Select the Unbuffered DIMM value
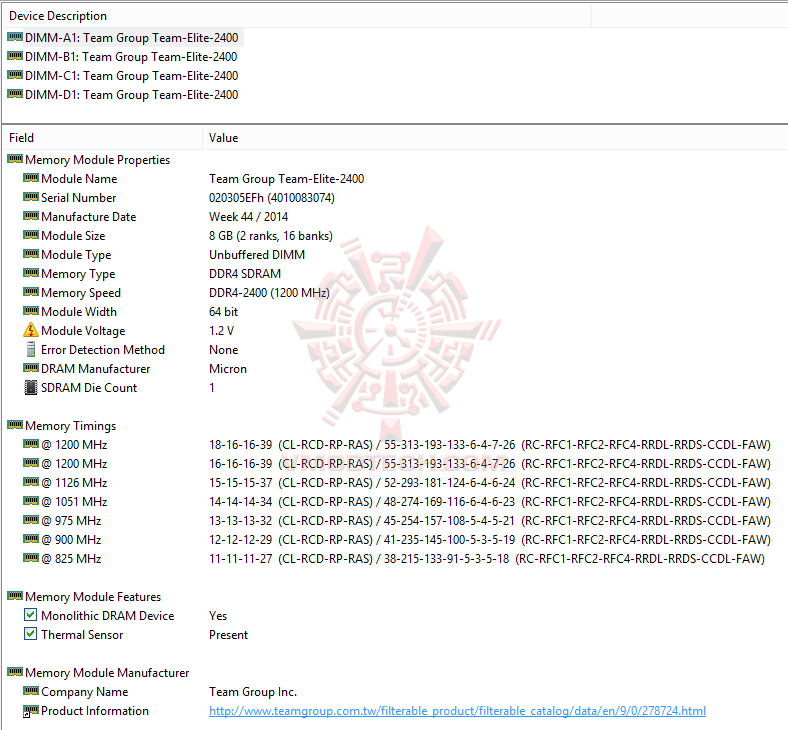The image size is (788, 730). pyautogui.click(x=257, y=255)
